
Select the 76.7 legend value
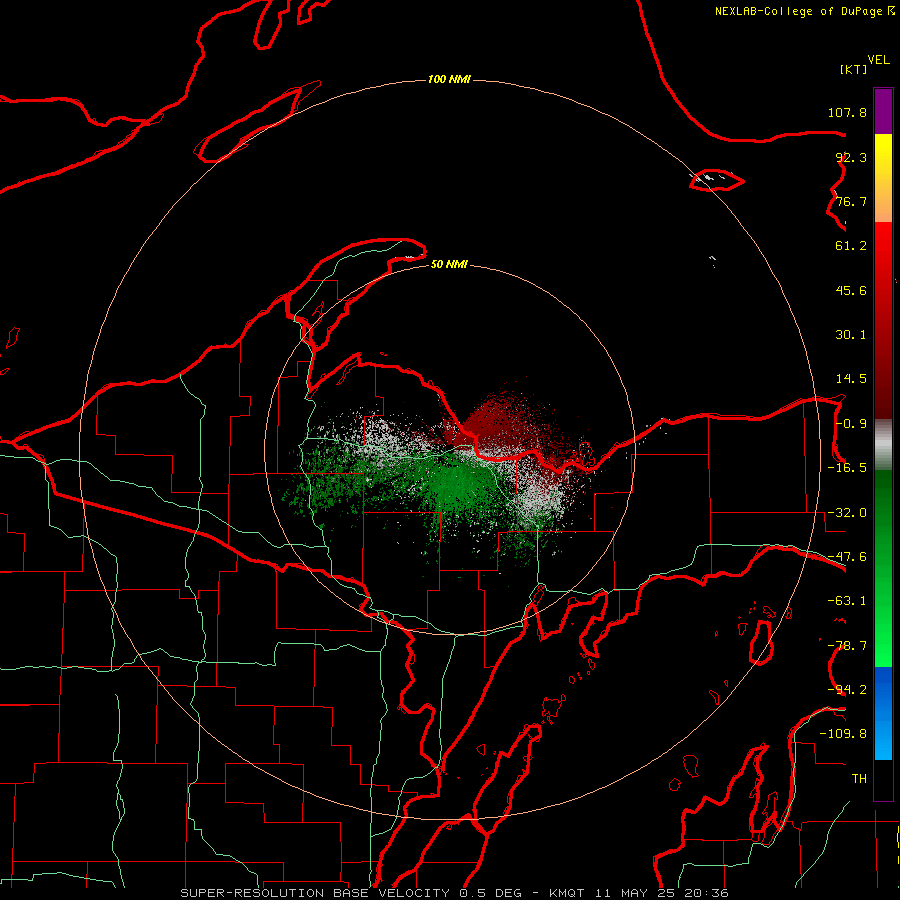851,201
